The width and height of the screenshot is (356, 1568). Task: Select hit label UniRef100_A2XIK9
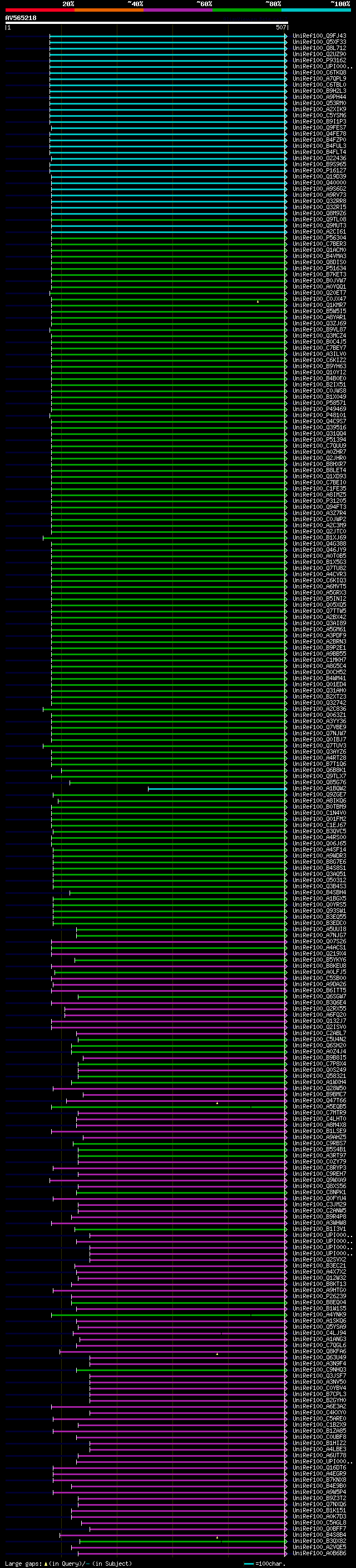pos(319,110)
